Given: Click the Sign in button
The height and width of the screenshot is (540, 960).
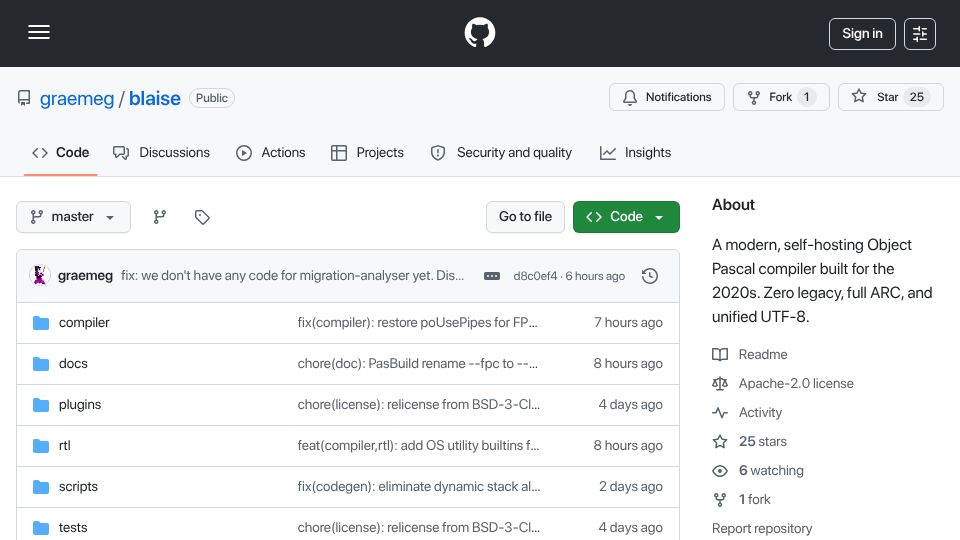Looking at the screenshot, I should tap(862, 34).
